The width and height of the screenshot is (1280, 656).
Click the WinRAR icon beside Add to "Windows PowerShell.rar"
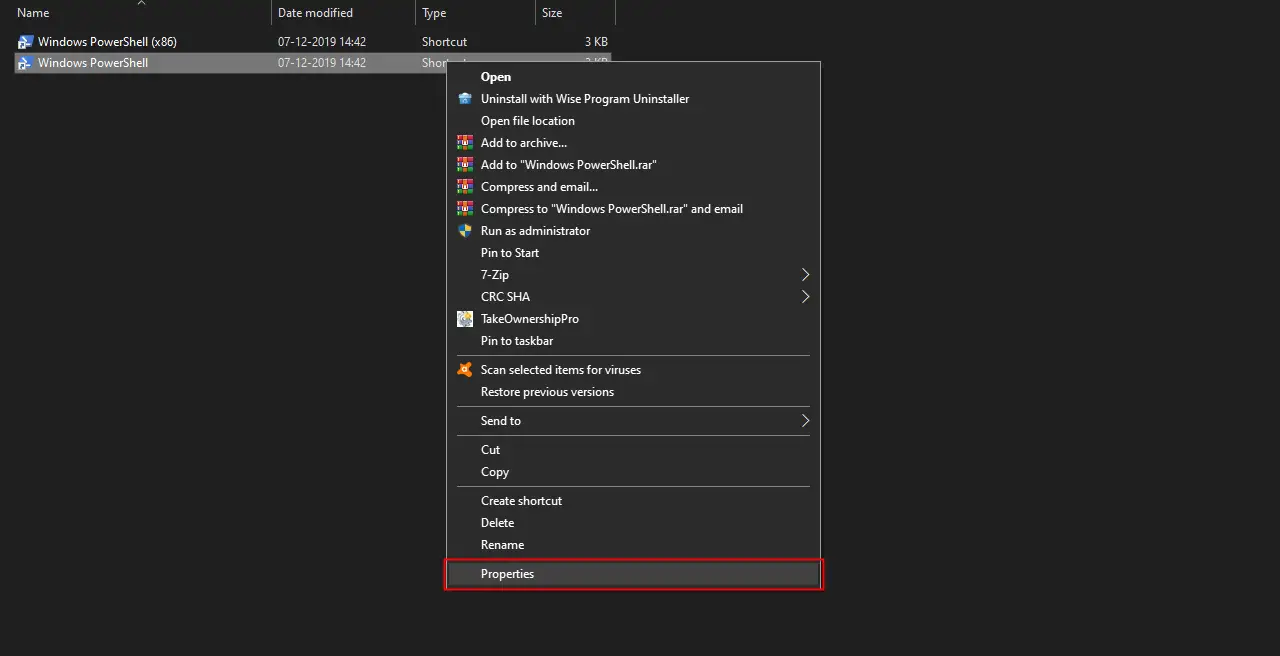point(465,165)
